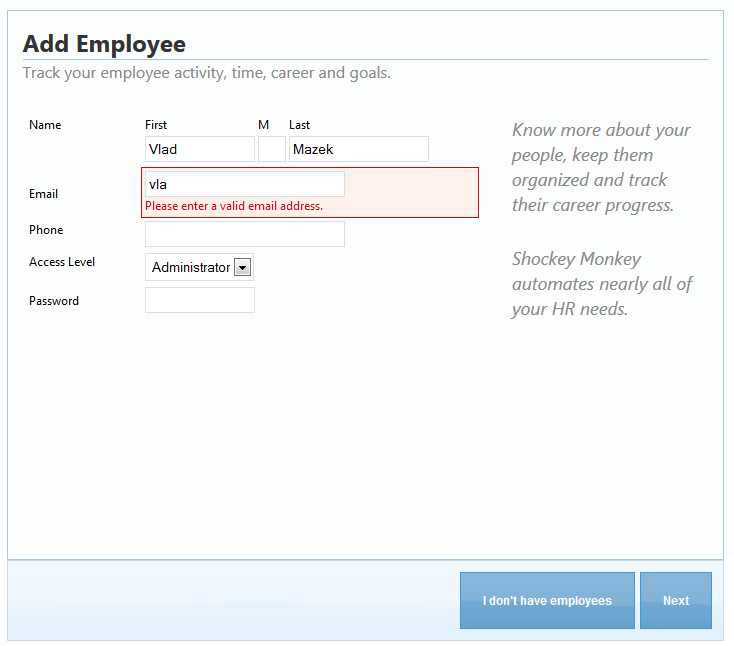The image size is (734, 646).
Task: Open the Access Level Administrator dropdown
Action: [200, 267]
